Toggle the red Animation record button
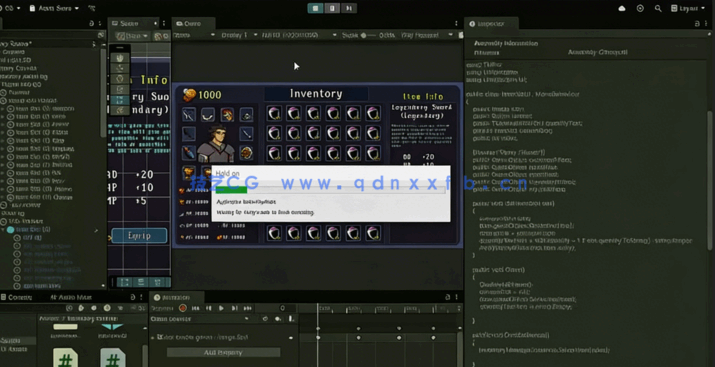The height and width of the screenshot is (367, 715). [x=183, y=308]
